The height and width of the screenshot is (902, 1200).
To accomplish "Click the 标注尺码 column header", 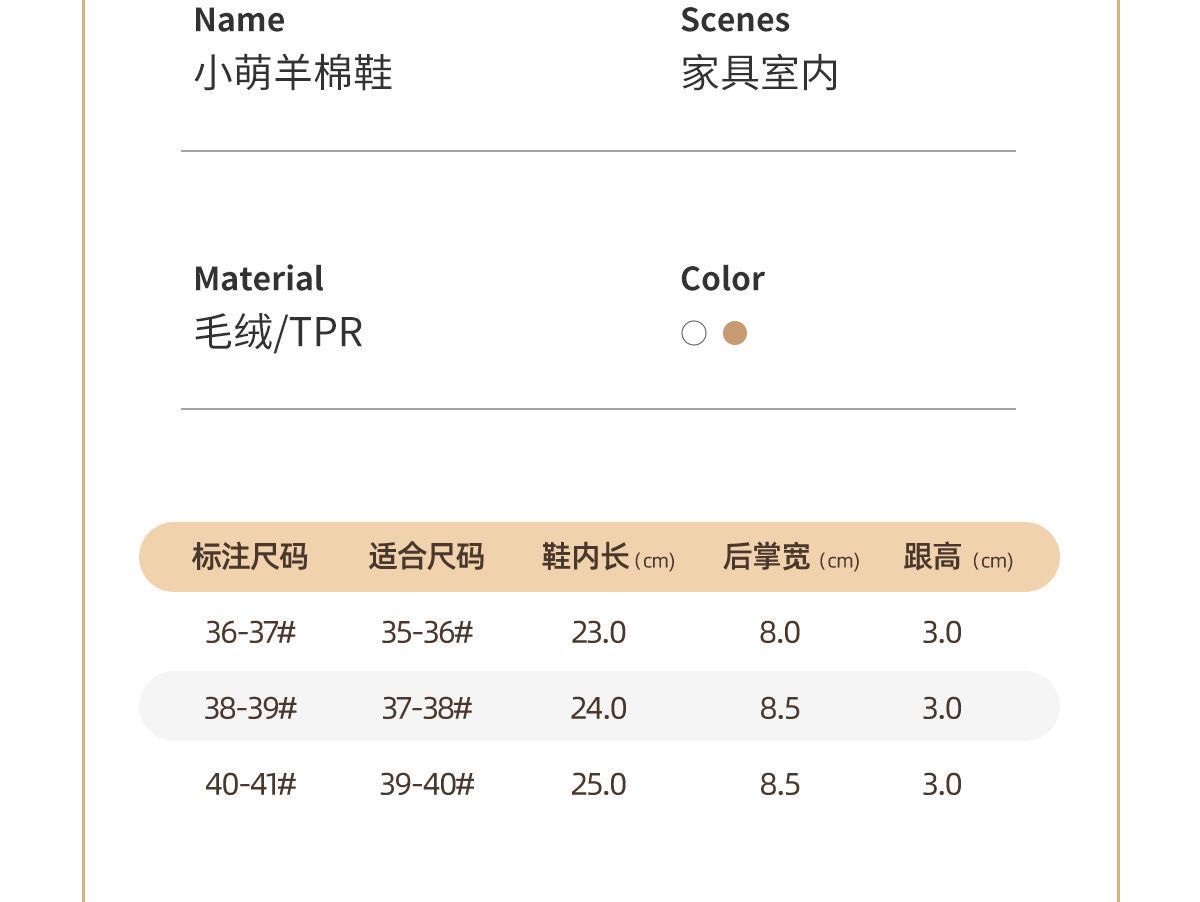I will click(250, 557).
